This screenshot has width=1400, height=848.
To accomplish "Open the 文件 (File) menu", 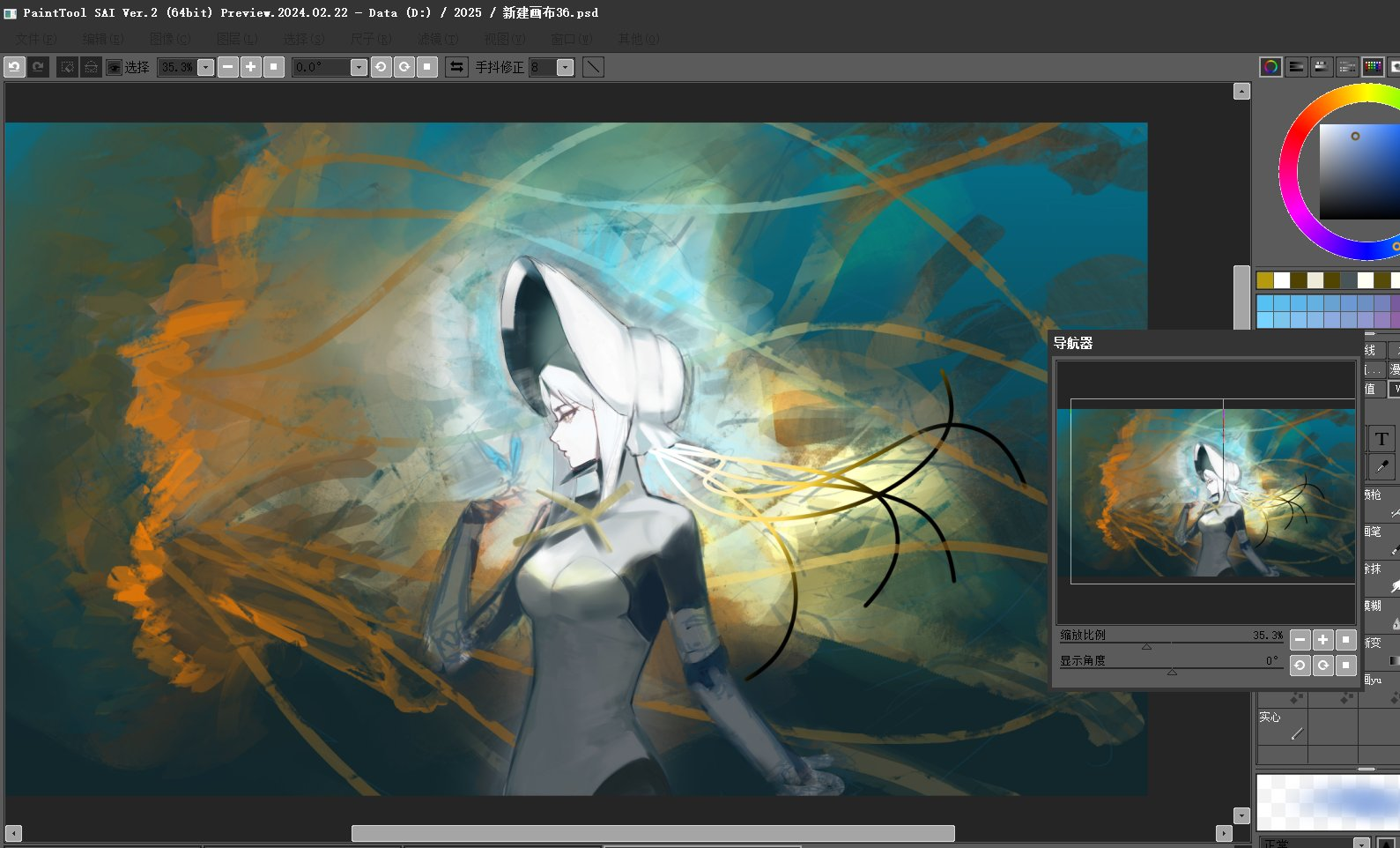I will [35, 39].
